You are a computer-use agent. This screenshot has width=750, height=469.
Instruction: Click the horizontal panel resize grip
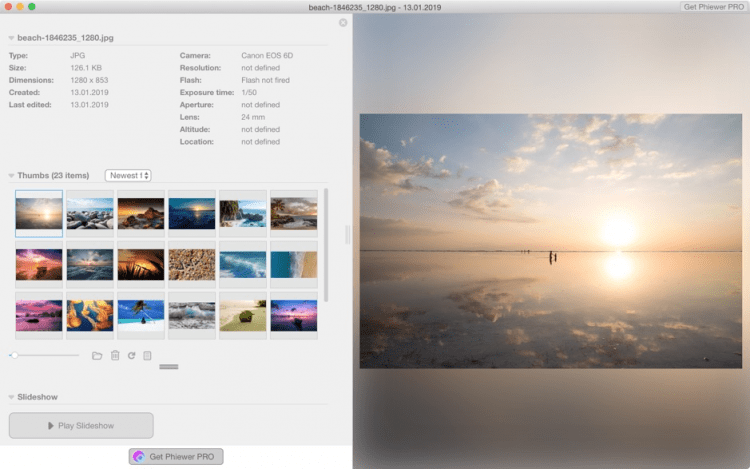point(168,367)
